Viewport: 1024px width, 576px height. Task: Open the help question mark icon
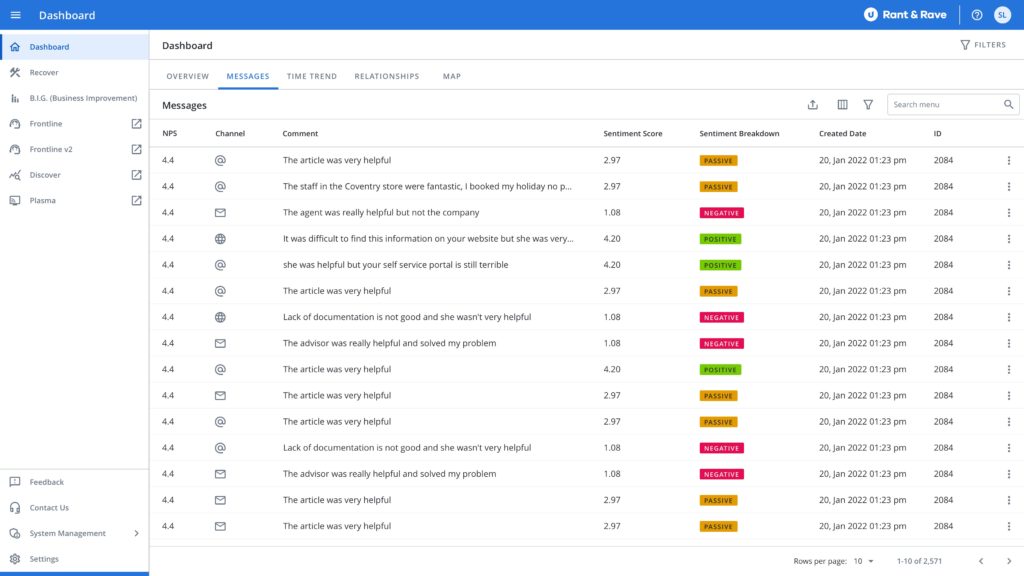(x=976, y=15)
